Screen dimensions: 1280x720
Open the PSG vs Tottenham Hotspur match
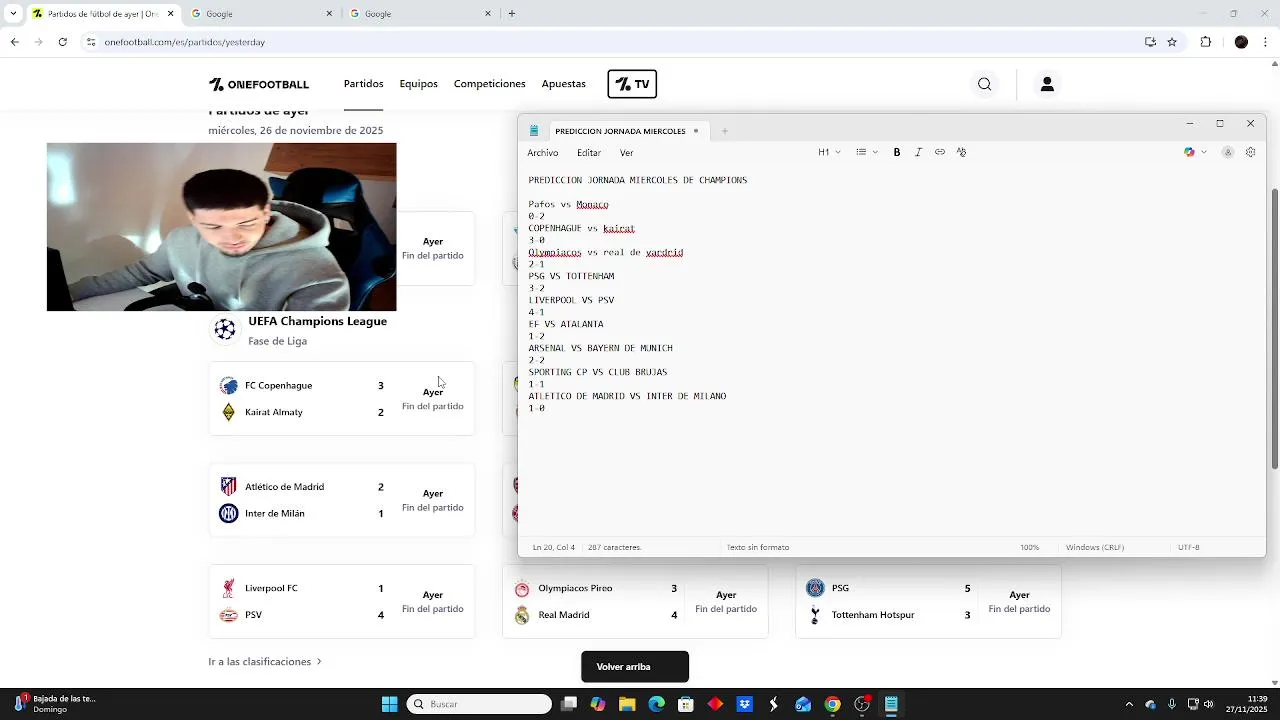tap(928, 601)
